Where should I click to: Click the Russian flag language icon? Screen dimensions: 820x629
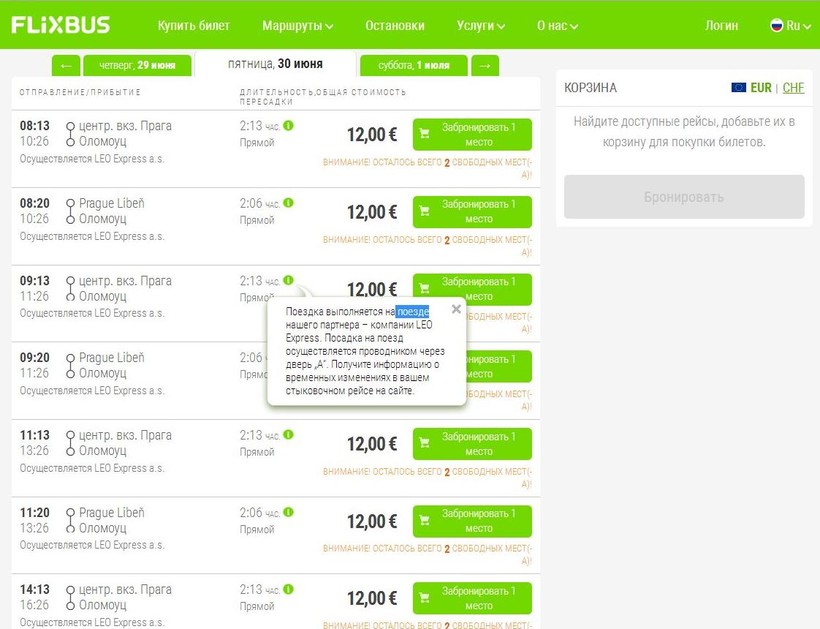(x=776, y=25)
